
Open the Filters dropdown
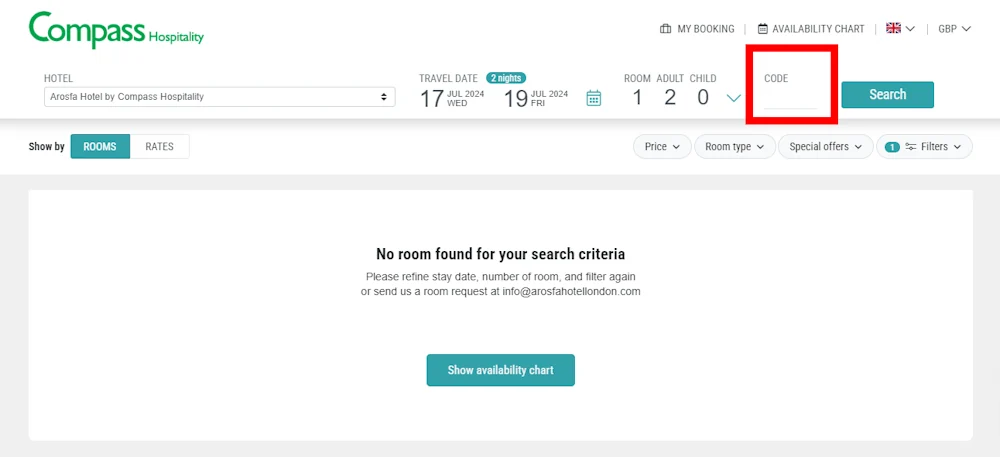924,147
